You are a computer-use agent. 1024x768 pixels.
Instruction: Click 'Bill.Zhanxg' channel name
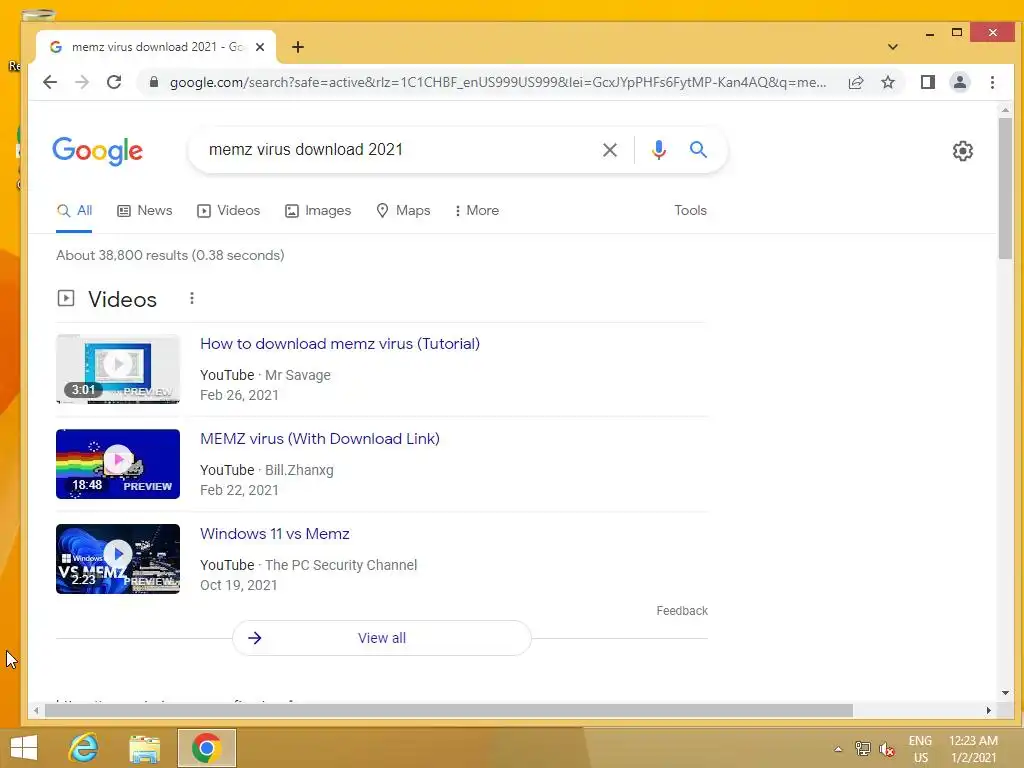pos(299,470)
